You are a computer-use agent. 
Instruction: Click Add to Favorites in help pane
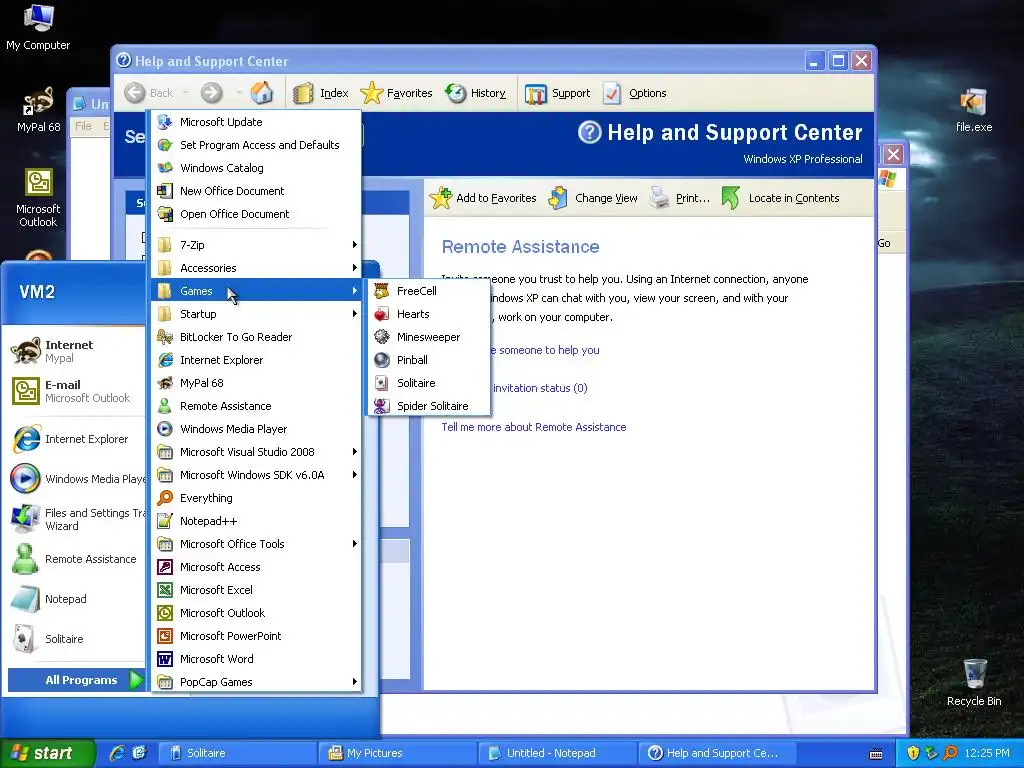click(483, 198)
